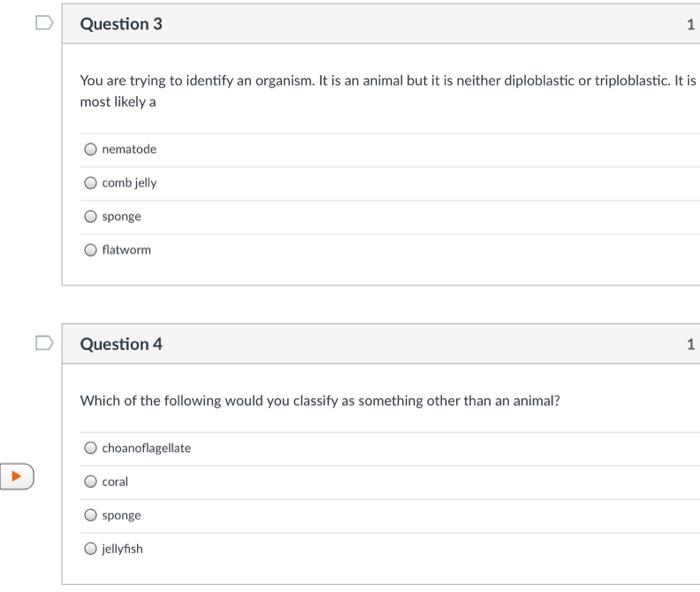
Task: Click the Question 3 header title
Action: [x=121, y=23]
